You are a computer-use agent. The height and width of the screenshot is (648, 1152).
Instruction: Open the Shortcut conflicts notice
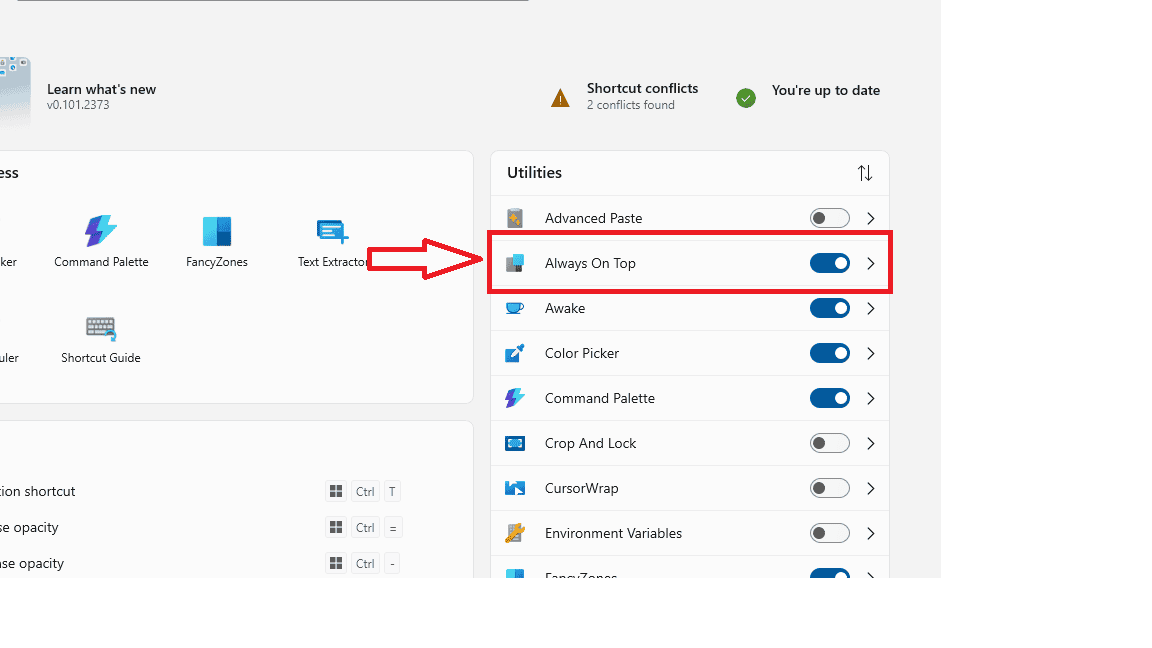[x=642, y=88]
